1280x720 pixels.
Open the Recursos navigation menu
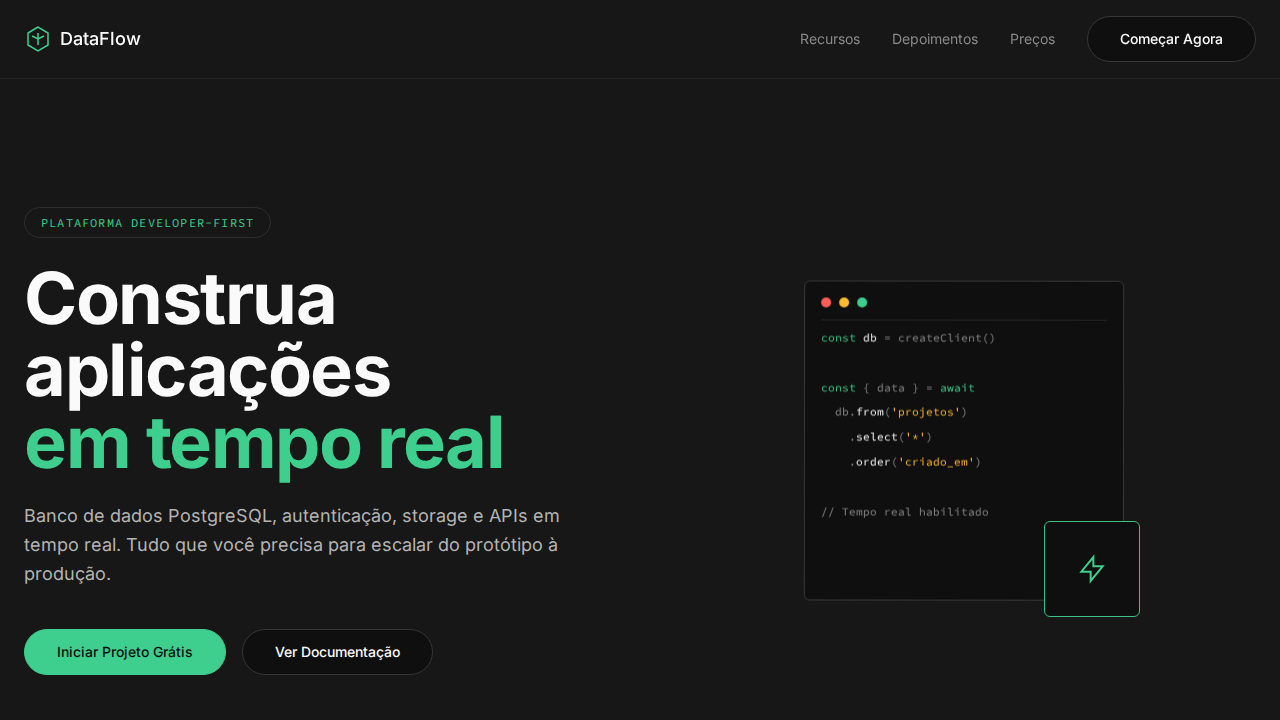tap(829, 39)
